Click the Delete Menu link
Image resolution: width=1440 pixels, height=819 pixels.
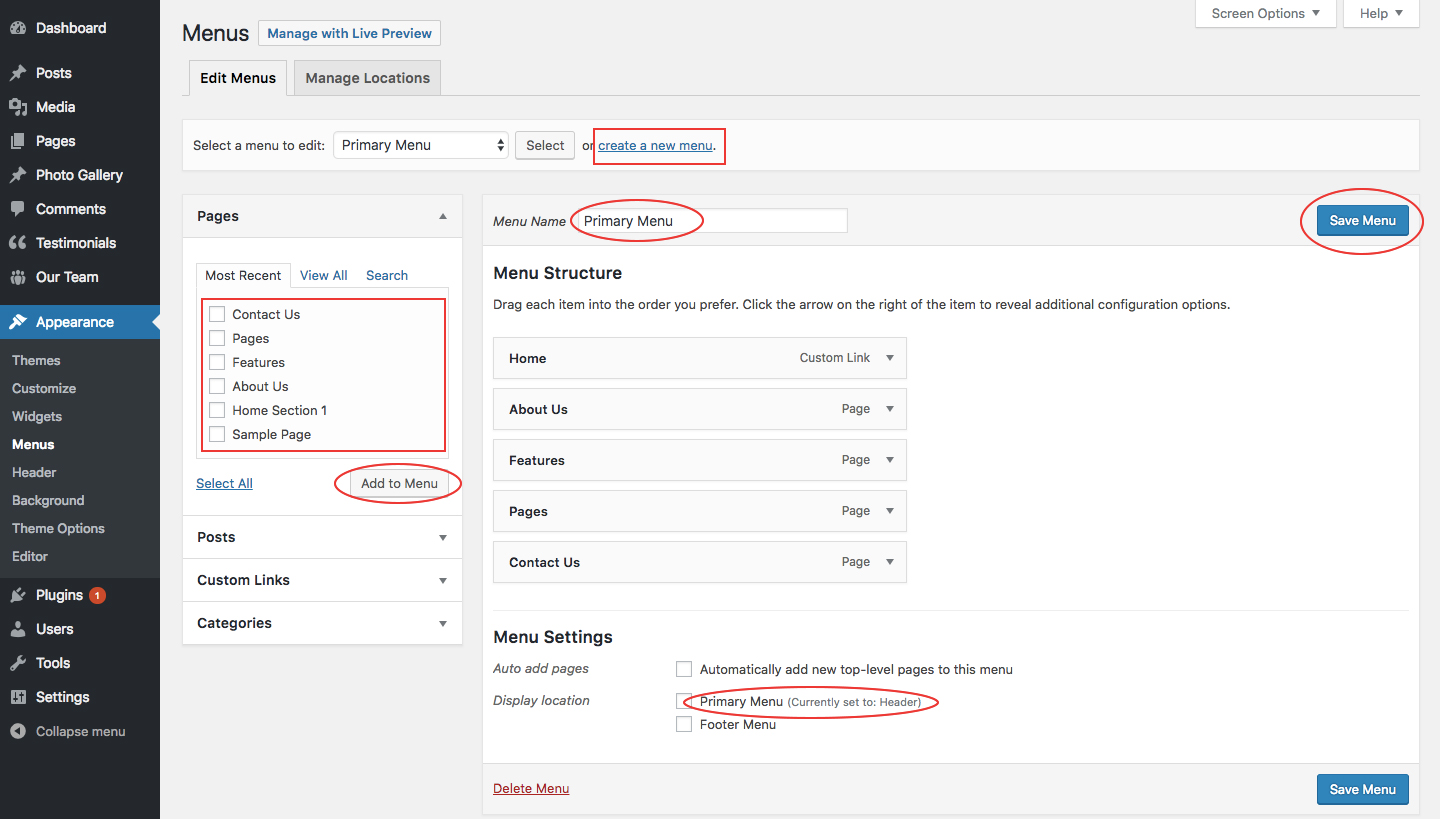coord(531,788)
